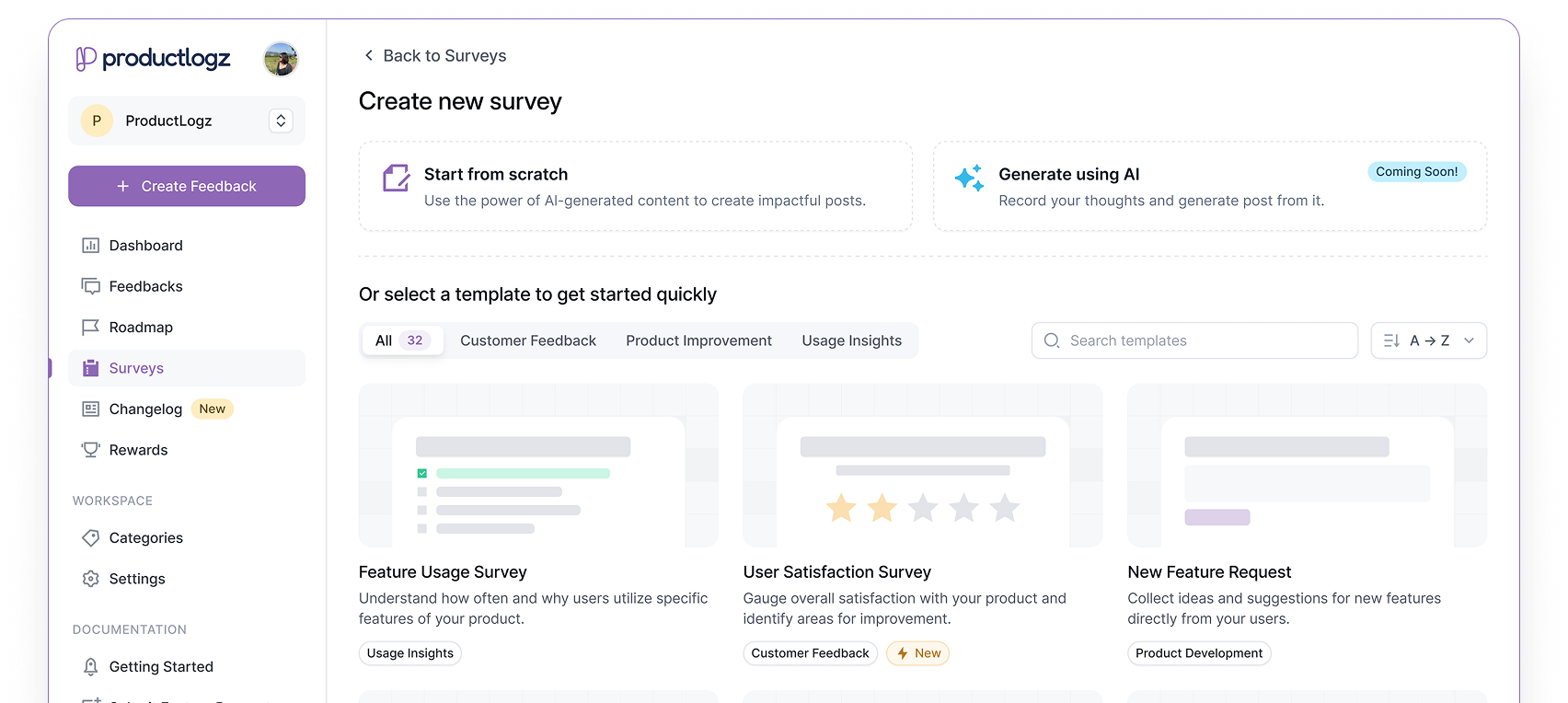Screen dimensions: 1568x703
Task: Open the Roadmap page
Action: coord(187,328)
